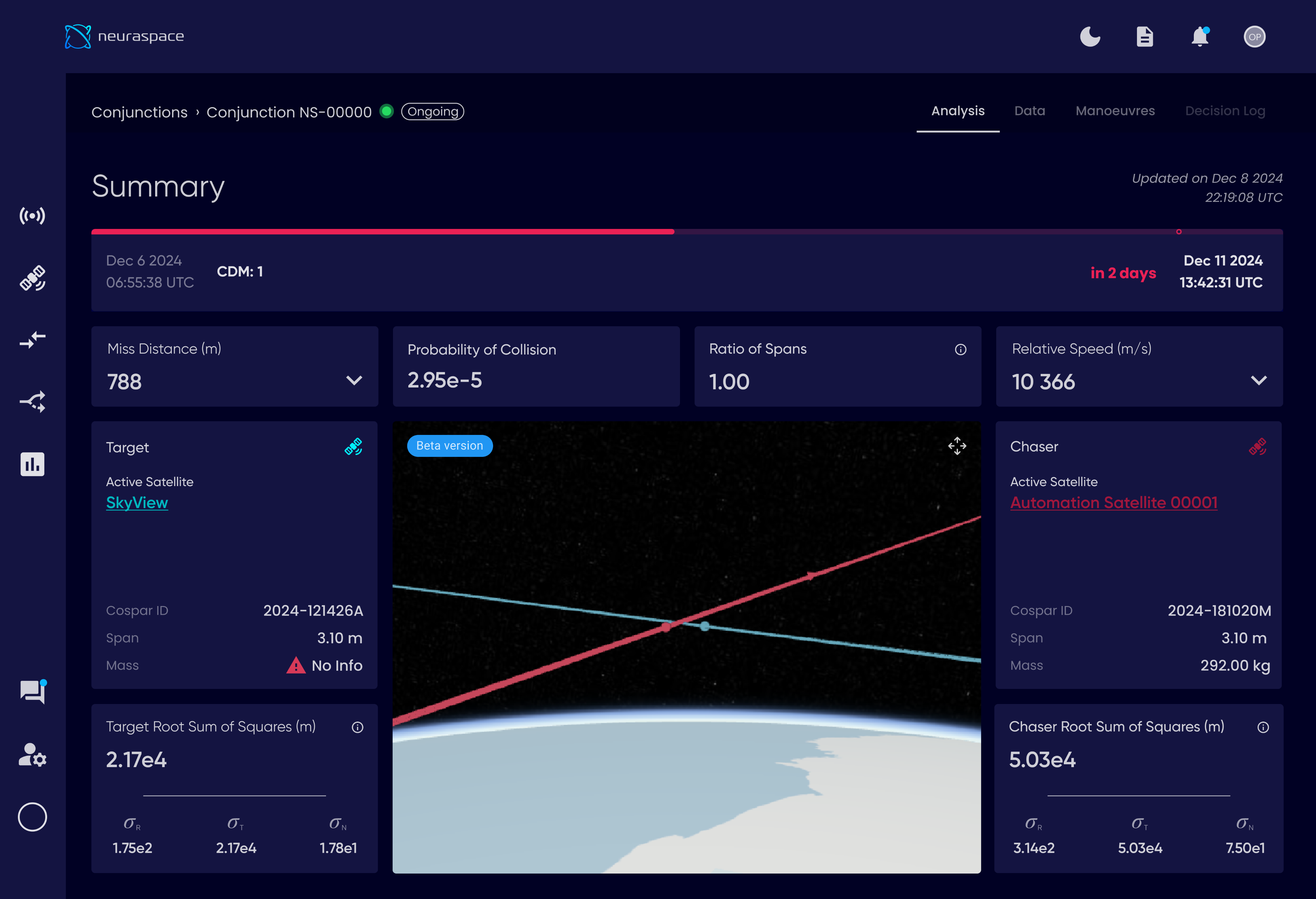Open user settings sidebar icon
The image size is (1316, 899).
point(32,755)
